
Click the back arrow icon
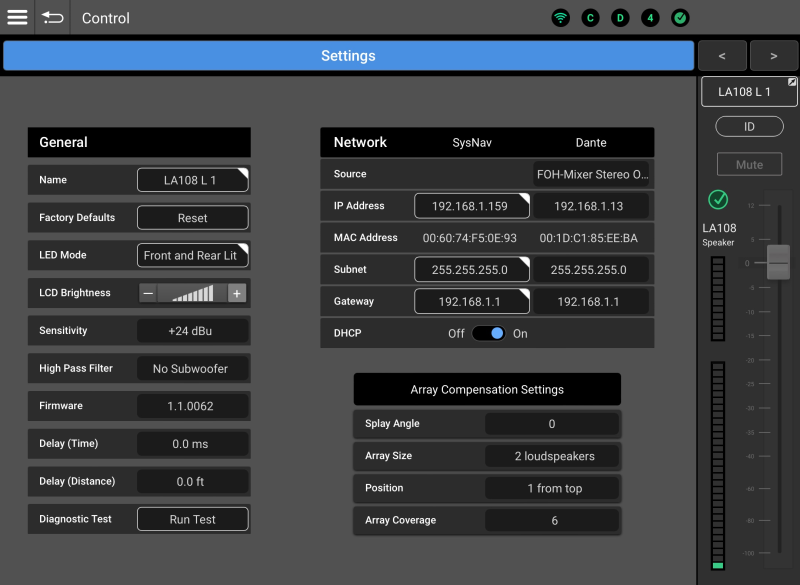53,17
